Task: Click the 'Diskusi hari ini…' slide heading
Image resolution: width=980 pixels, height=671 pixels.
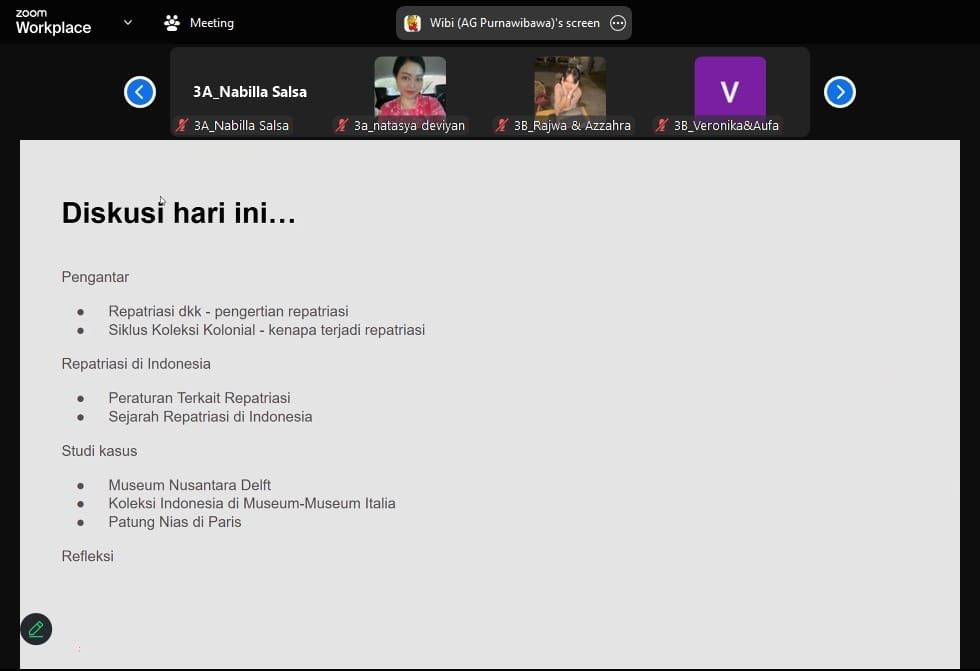Action: coord(179,213)
